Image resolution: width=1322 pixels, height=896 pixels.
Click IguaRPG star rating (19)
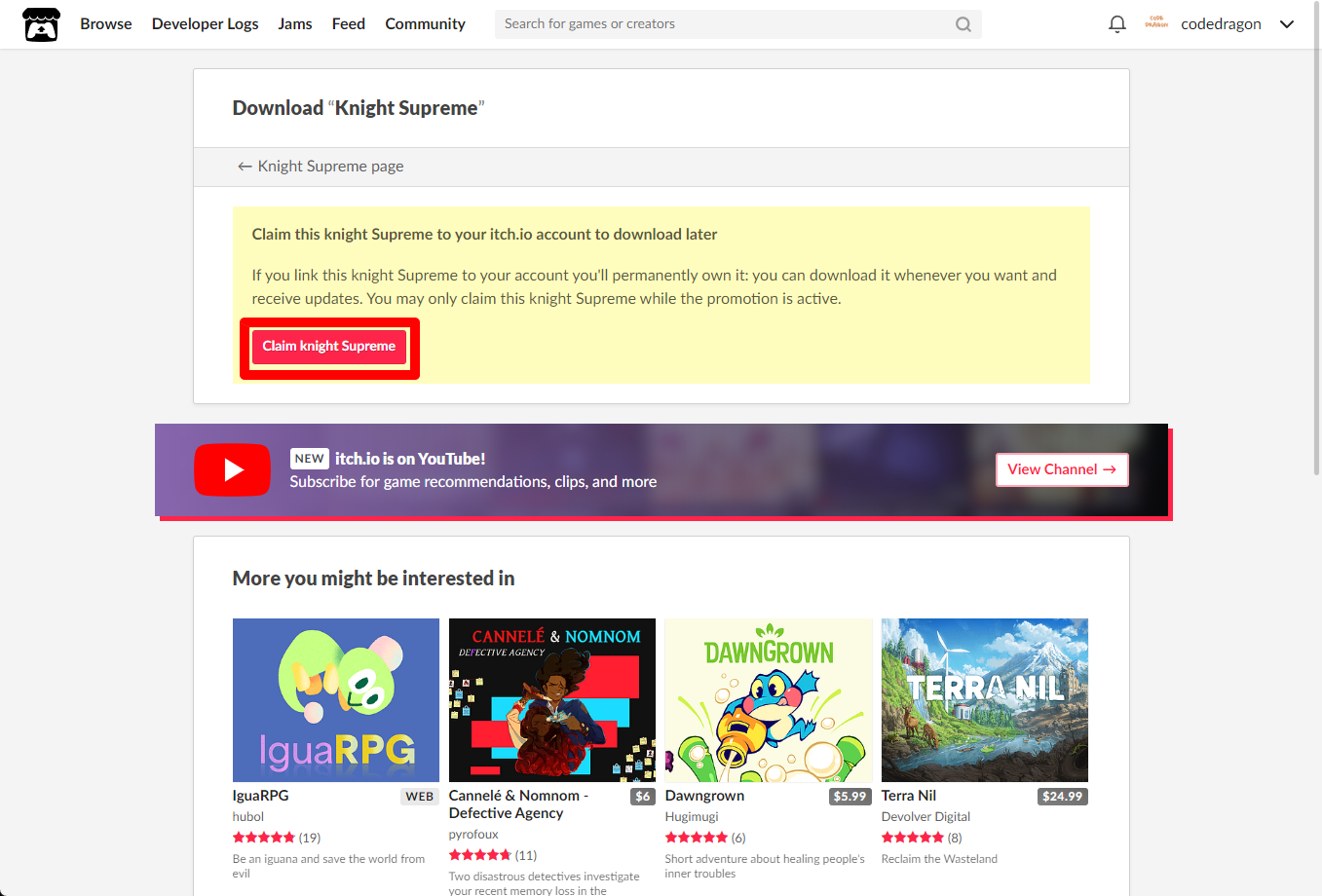(277, 838)
